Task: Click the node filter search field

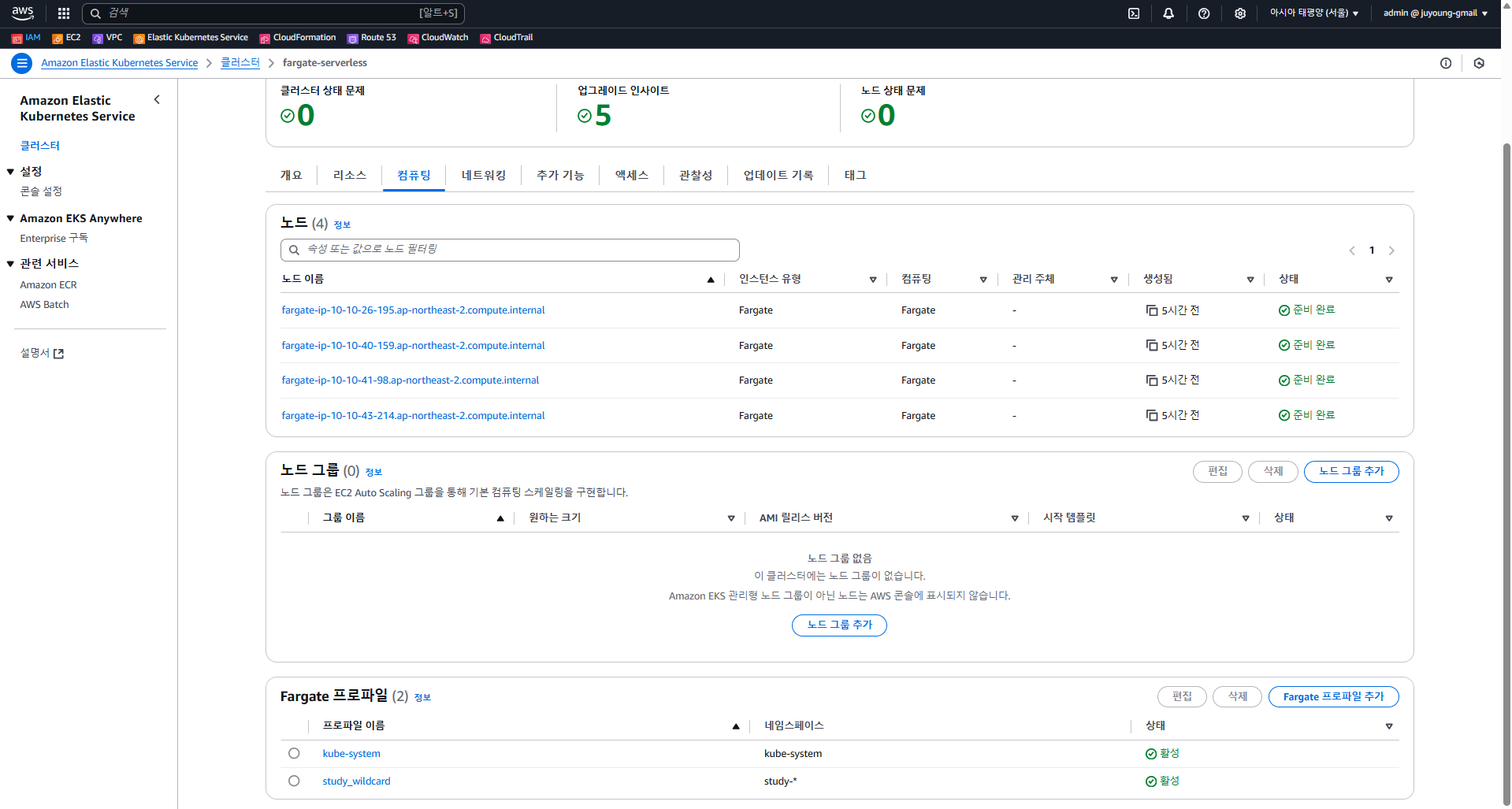Action: 510,250
